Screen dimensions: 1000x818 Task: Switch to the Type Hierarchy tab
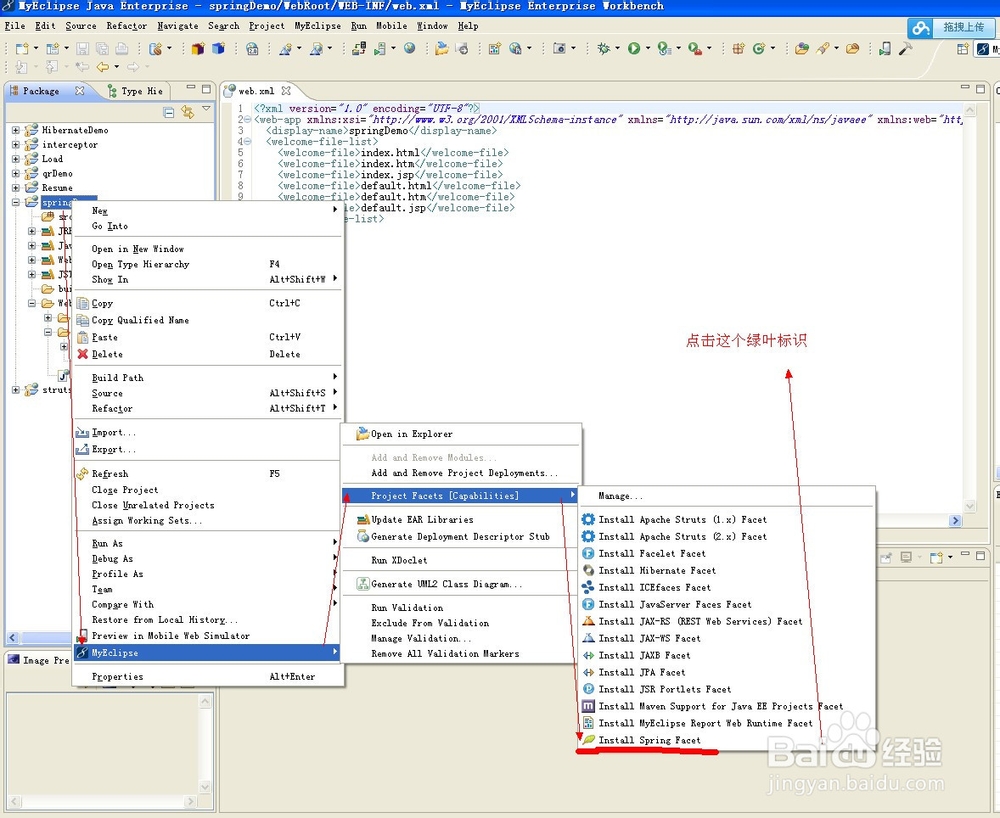(136, 91)
